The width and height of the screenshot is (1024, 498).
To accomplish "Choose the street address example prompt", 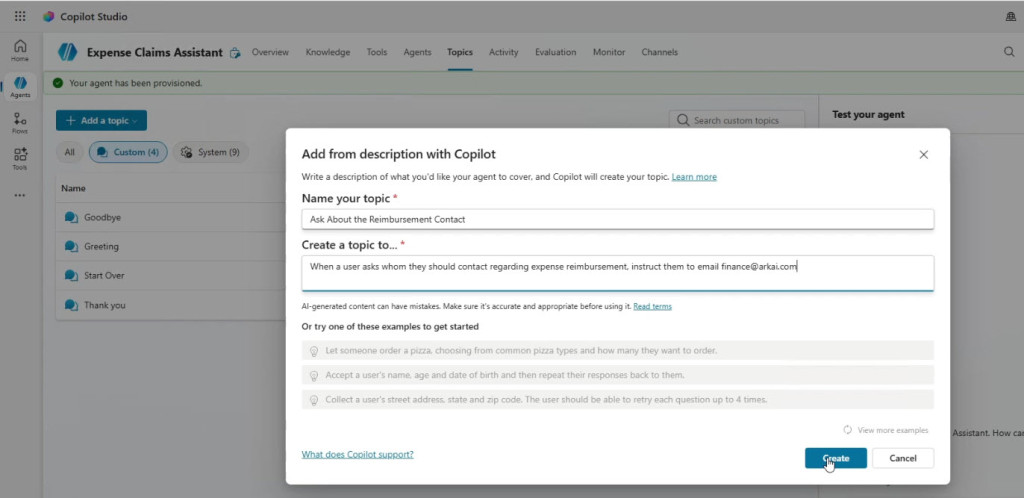I will (618, 399).
